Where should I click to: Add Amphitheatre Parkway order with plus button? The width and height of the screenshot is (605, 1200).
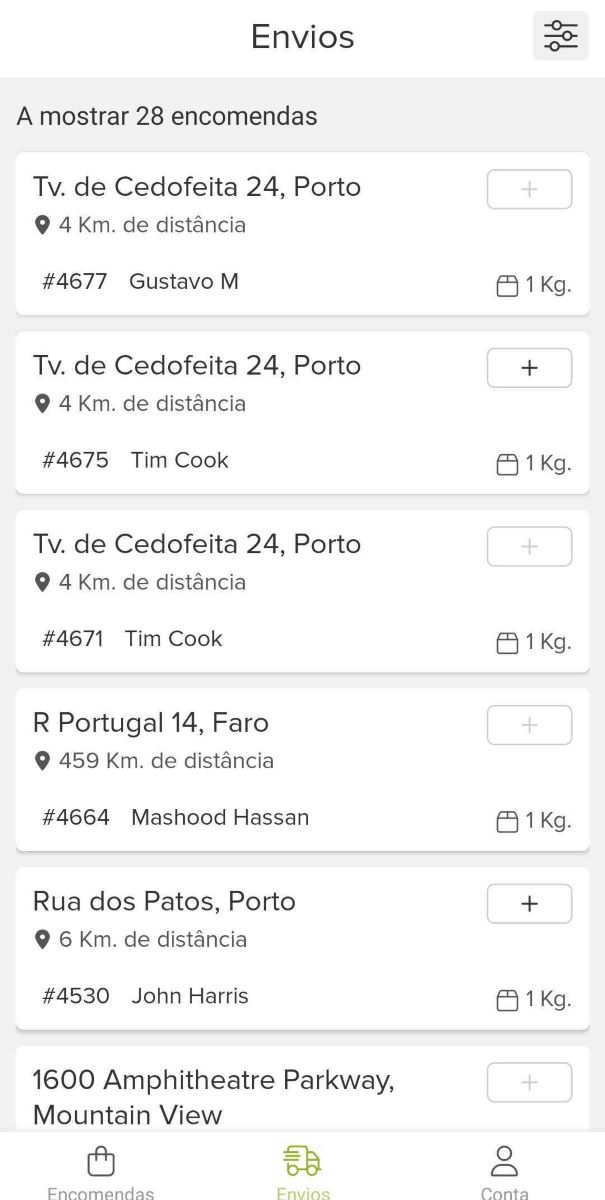coord(529,1082)
